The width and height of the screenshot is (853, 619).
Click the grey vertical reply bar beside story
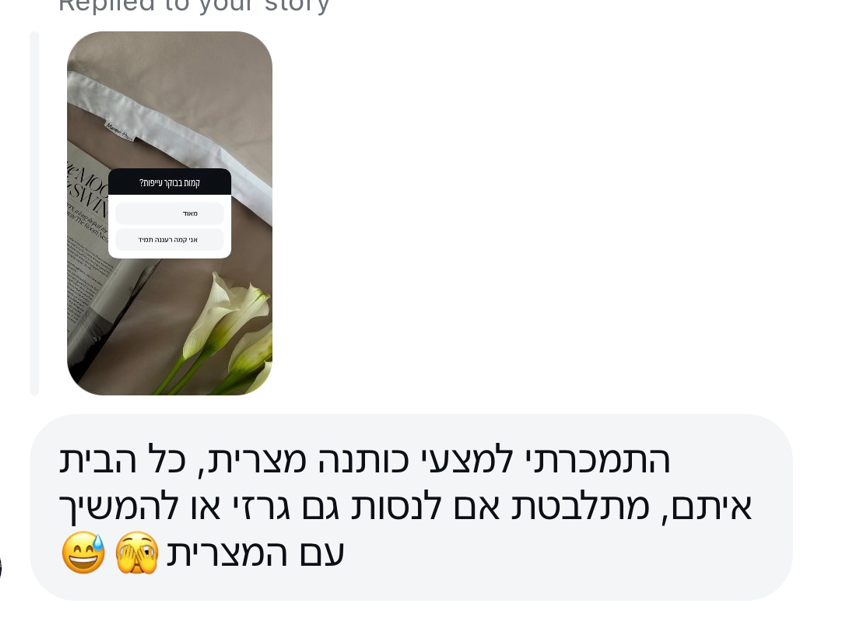pyautogui.click(x=34, y=213)
